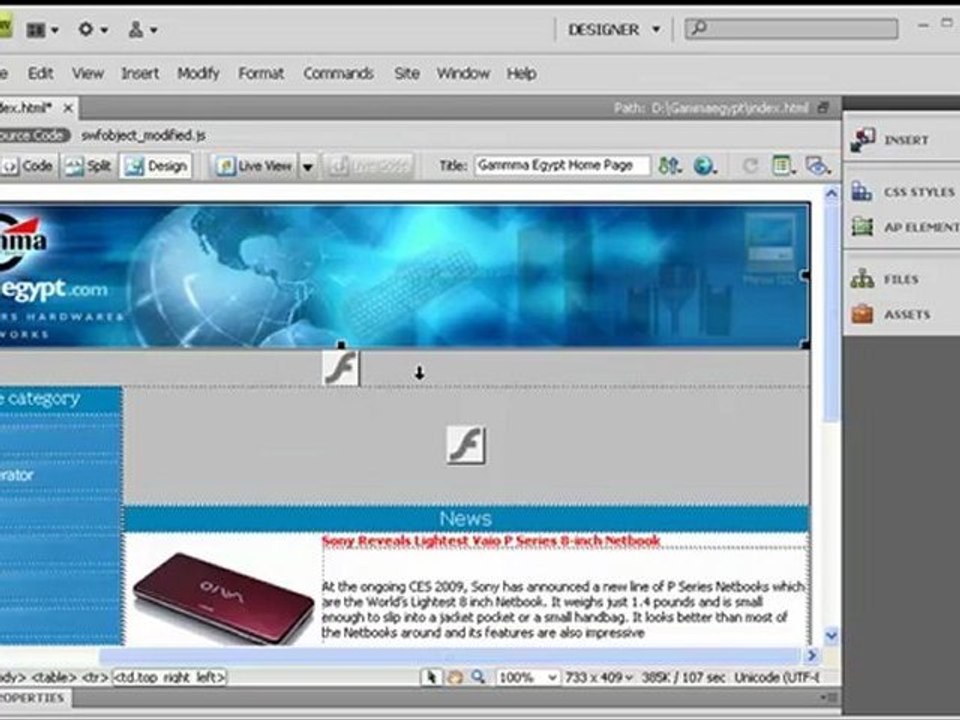
Task: Open the View menu
Action: 88,73
